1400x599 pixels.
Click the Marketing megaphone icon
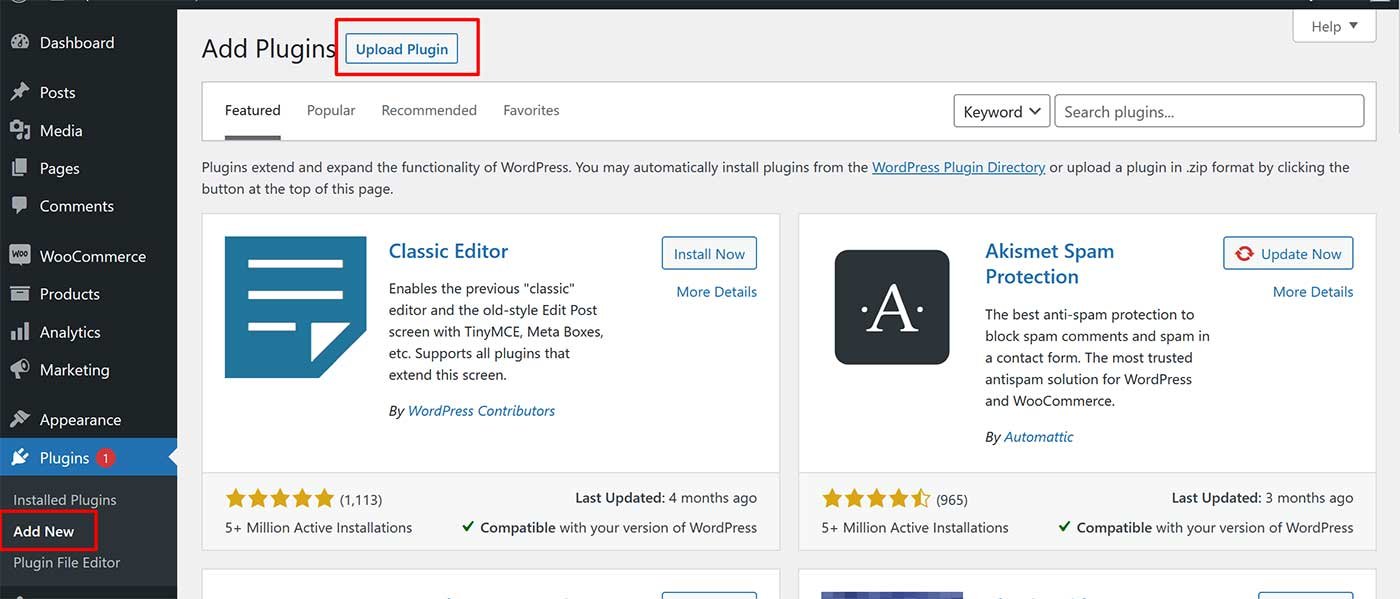pyautogui.click(x=19, y=370)
